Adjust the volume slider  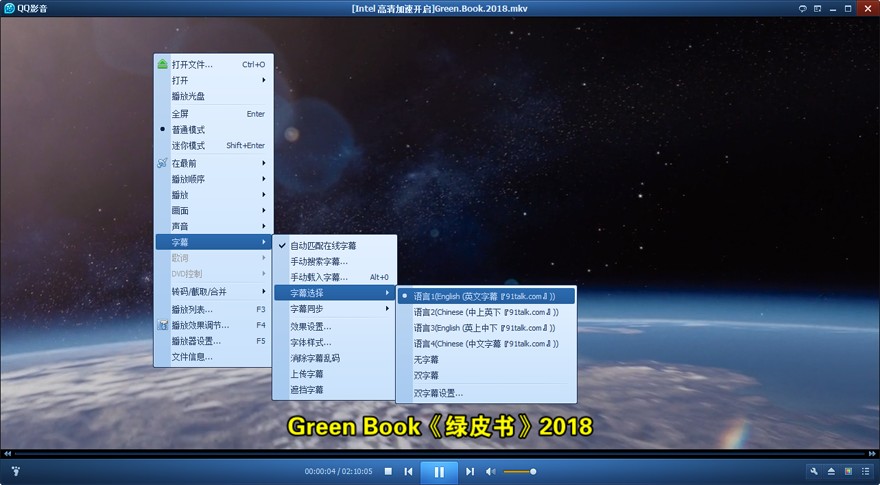(x=519, y=472)
